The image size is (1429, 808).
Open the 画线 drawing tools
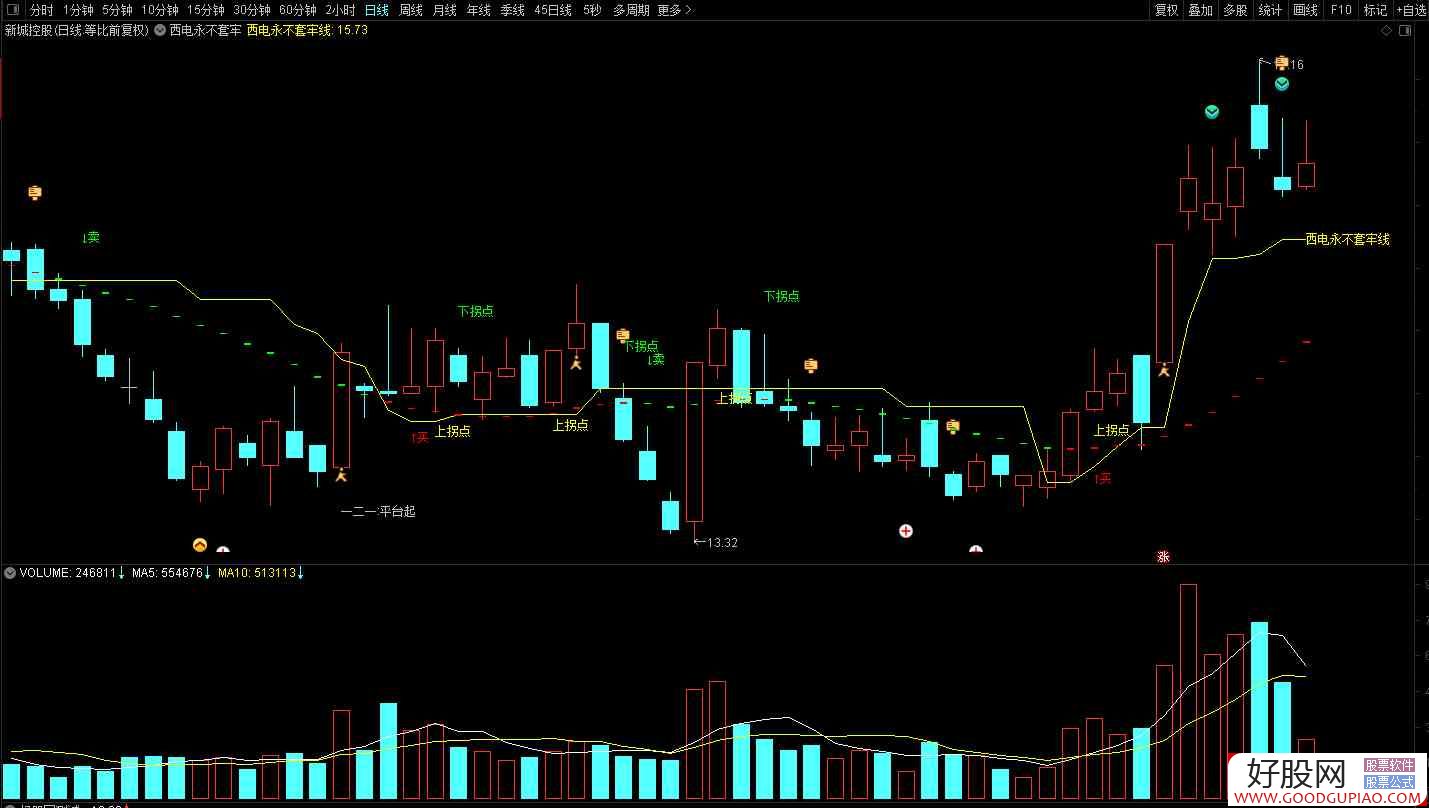(x=1306, y=10)
